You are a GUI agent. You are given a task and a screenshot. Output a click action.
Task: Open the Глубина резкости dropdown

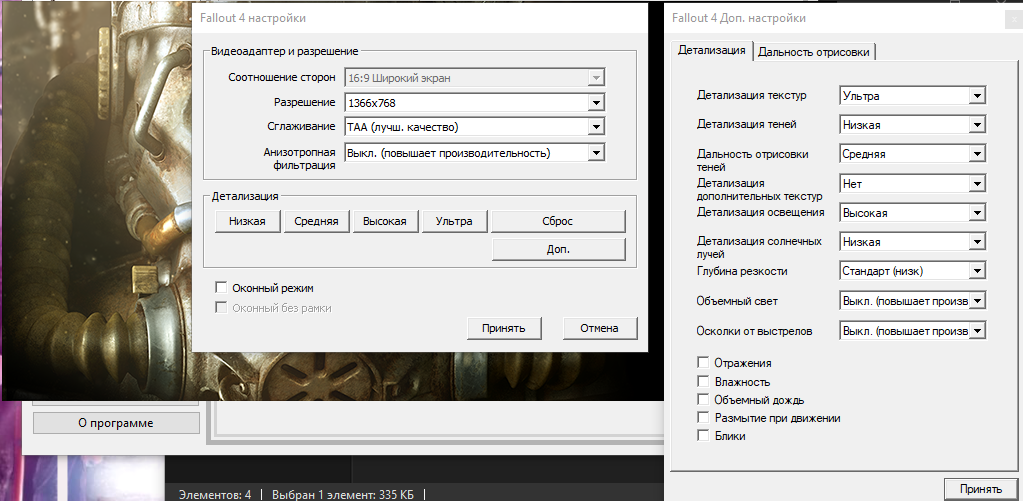point(912,271)
